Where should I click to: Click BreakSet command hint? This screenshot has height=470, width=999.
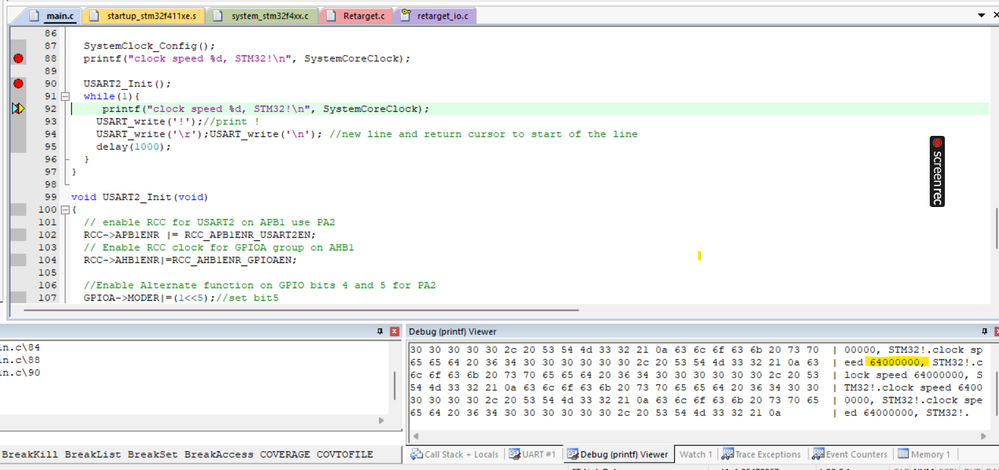[153, 454]
